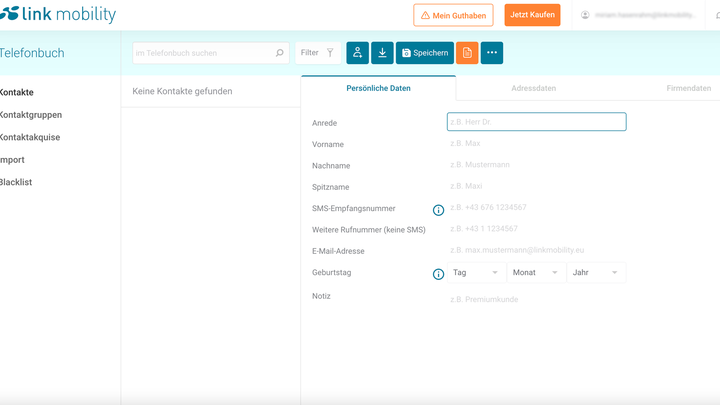Click the orange document icon button
This screenshot has height=405, width=720.
(x=467, y=53)
